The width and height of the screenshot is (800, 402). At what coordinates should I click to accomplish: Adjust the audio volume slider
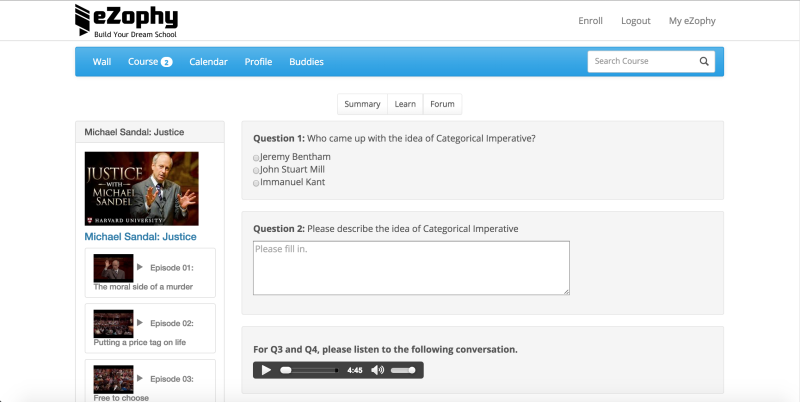[403, 370]
